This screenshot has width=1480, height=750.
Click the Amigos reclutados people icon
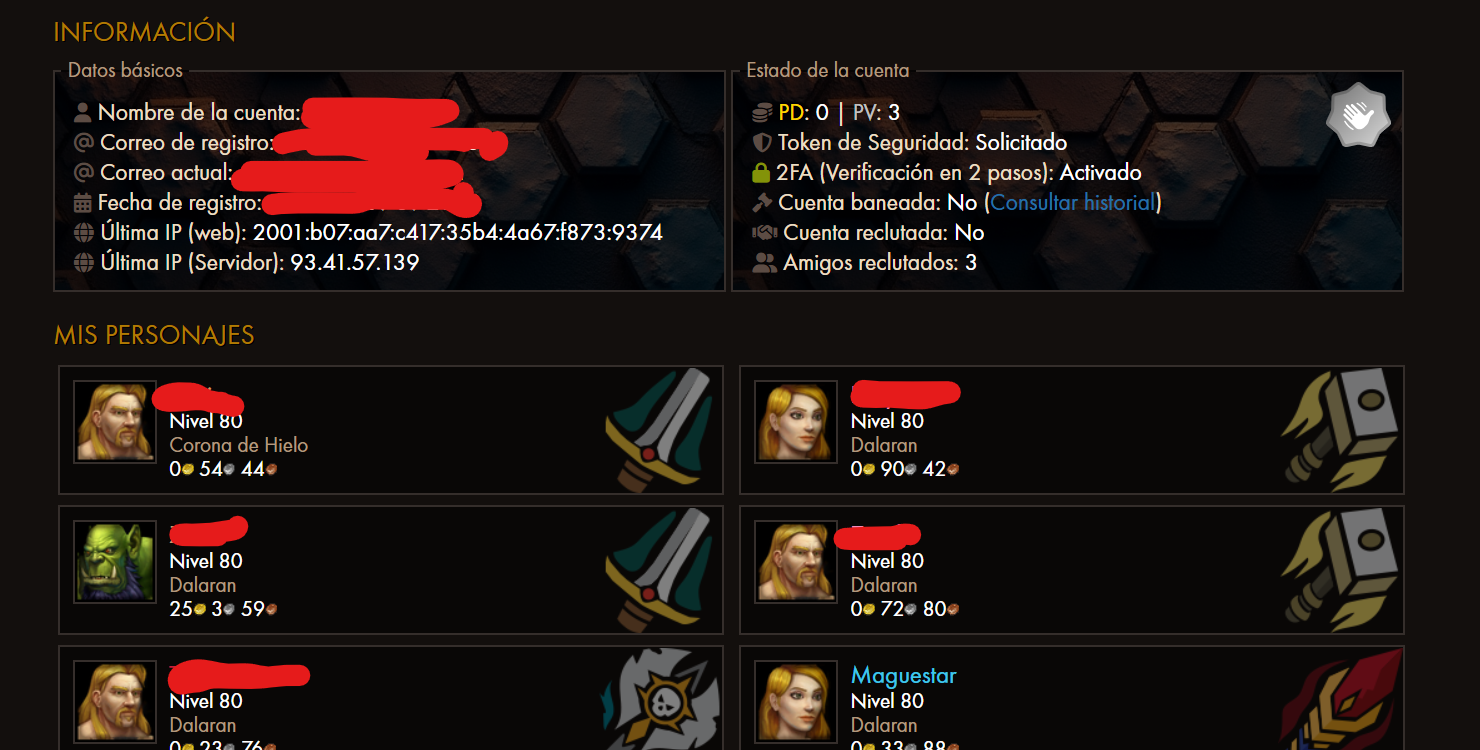click(765, 263)
